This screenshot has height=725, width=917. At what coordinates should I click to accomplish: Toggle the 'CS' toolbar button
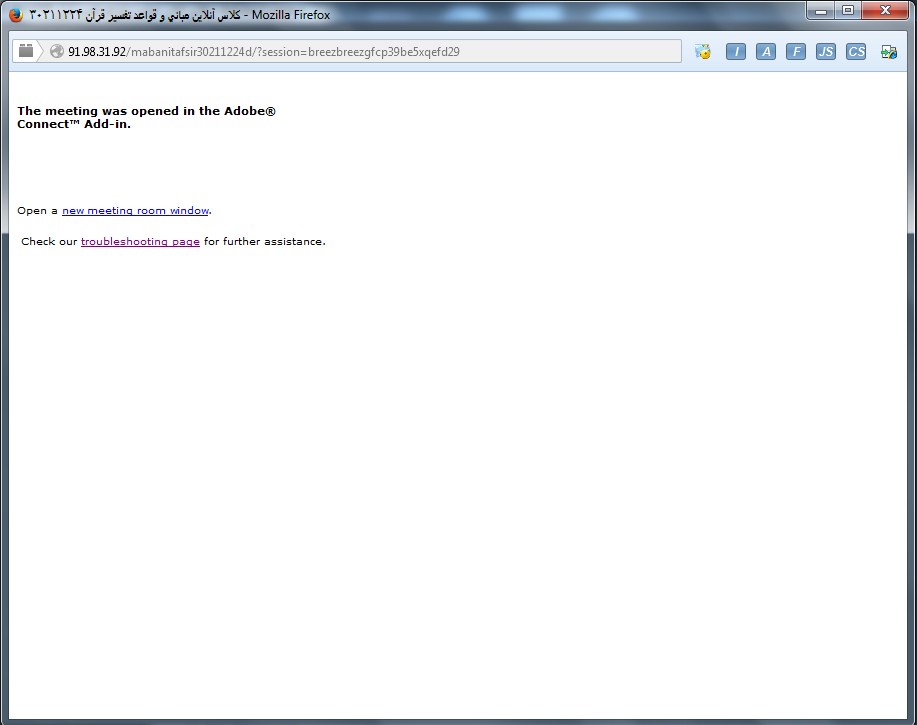tap(856, 51)
